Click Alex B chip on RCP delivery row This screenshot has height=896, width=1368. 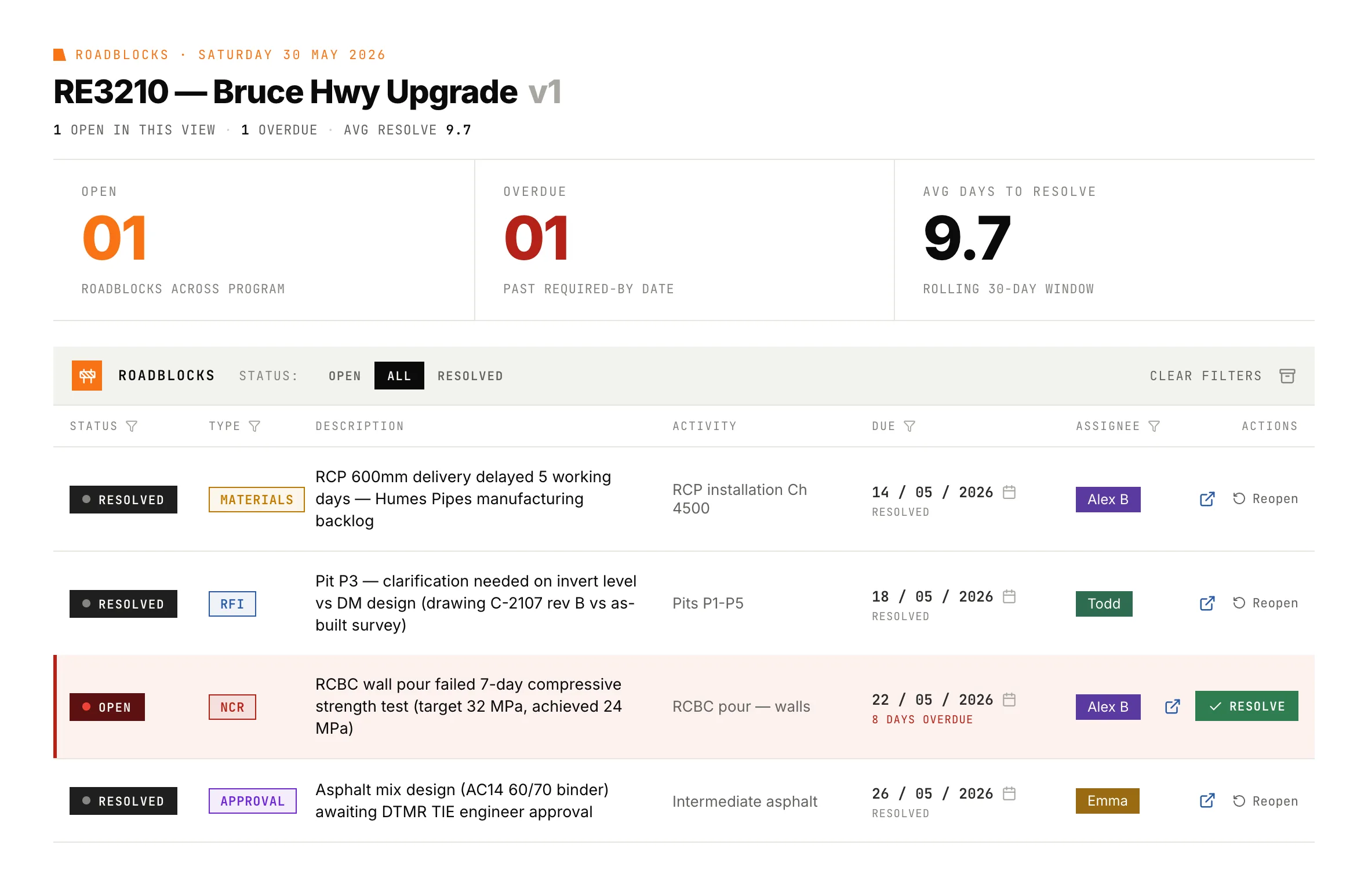[1108, 500]
